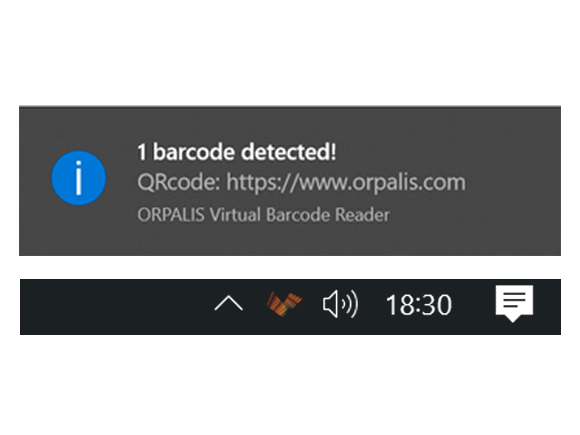Click the empty left area of the taskbar

point(111,307)
